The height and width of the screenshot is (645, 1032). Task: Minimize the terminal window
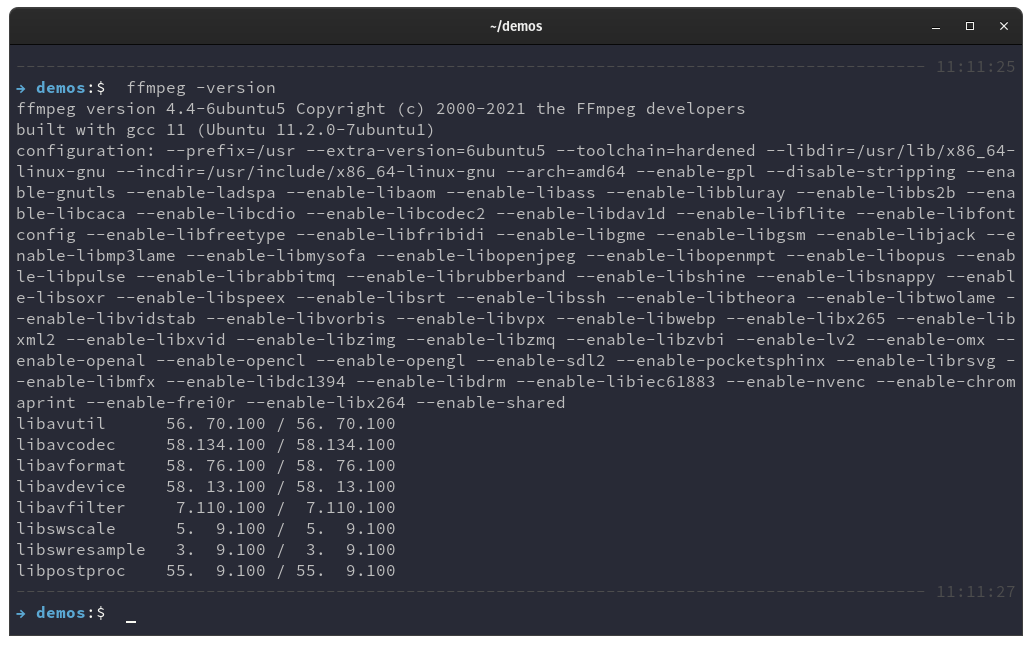pos(936,26)
